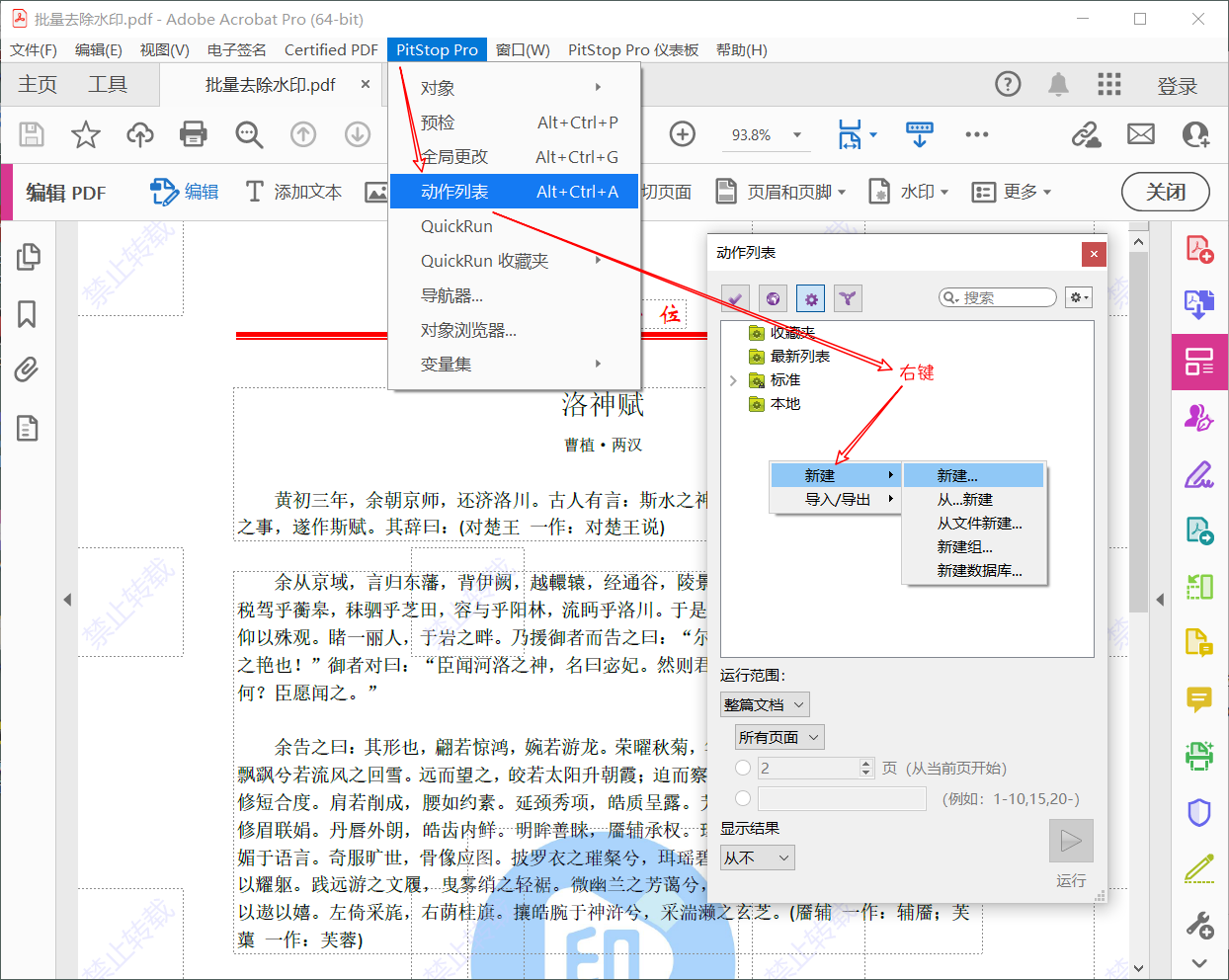Screen dimensions: 1229x980
Task: Click the 添加文本 button
Action: pos(293,192)
